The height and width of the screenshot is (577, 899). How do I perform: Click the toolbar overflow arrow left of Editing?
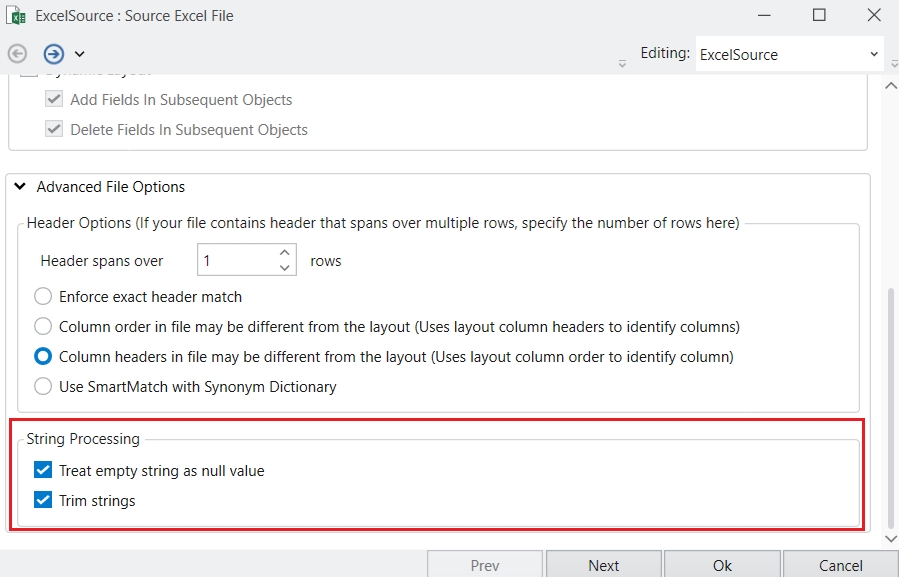622,63
